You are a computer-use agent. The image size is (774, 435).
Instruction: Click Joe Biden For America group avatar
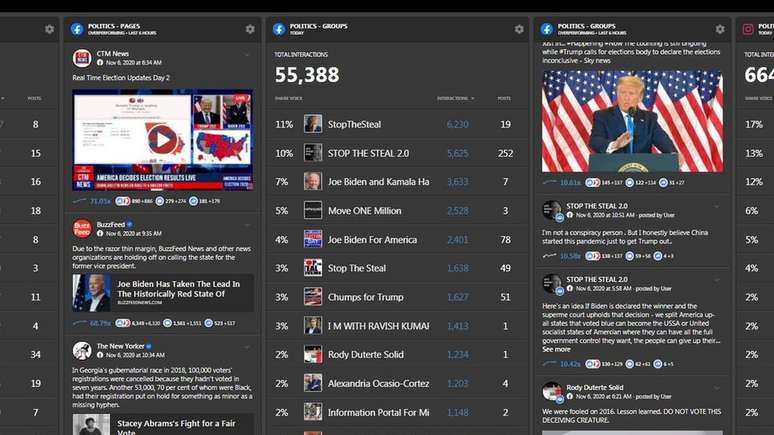(313, 239)
